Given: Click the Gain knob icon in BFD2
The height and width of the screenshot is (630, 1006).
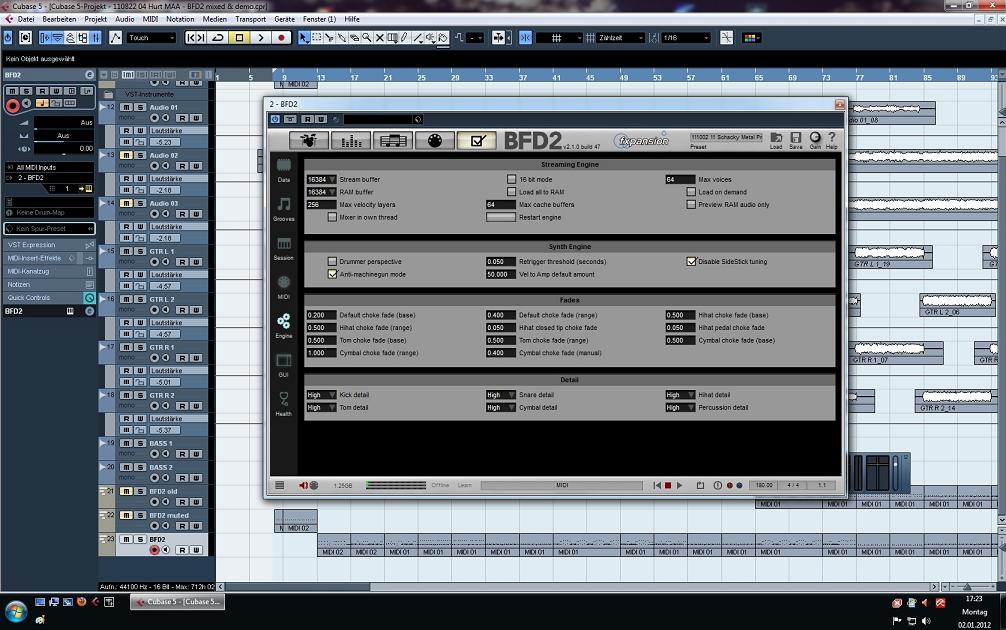Looking at the screenshot, I should coord(815,137).
